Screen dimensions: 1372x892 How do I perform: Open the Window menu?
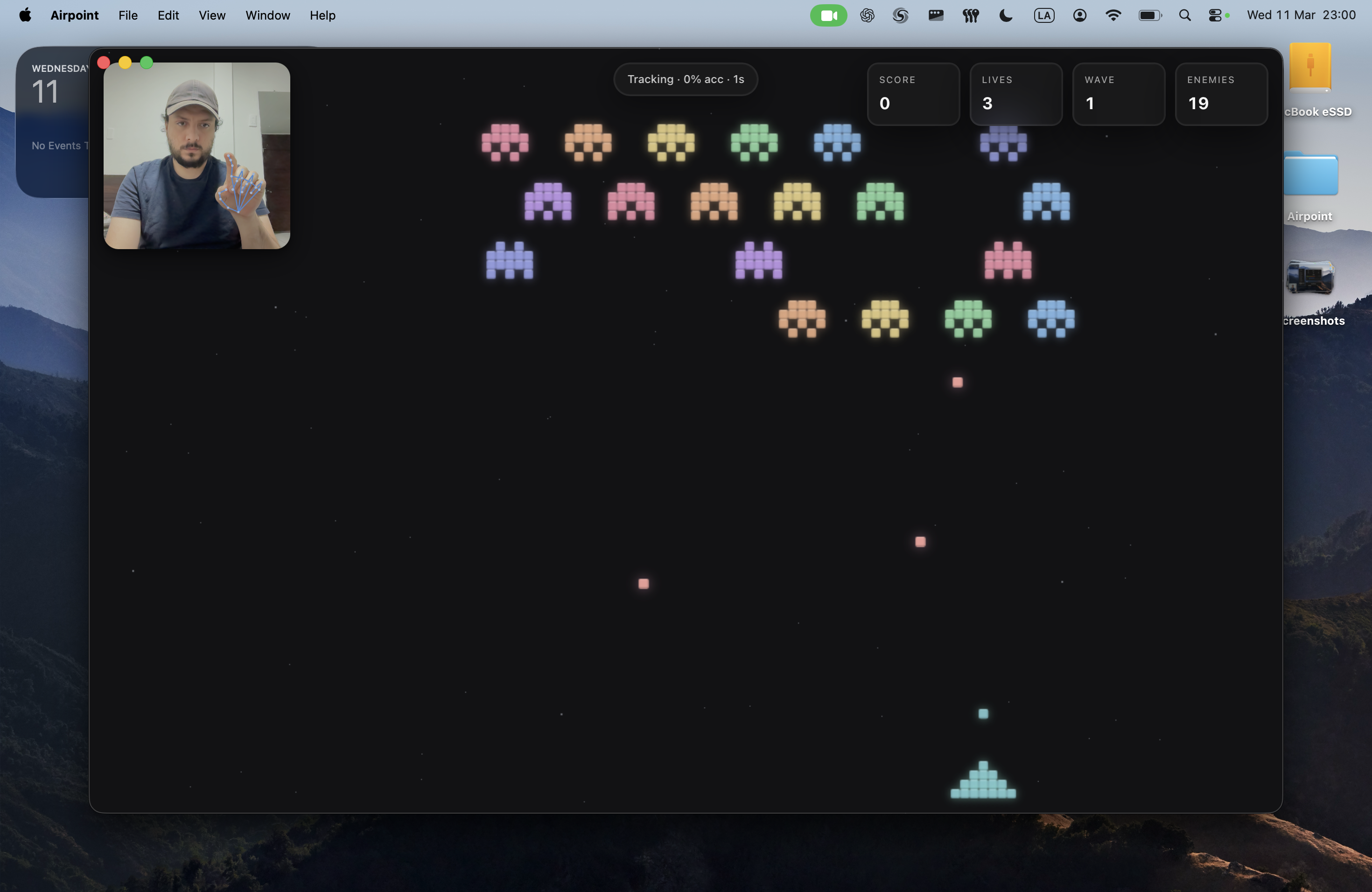coord(267,15)
